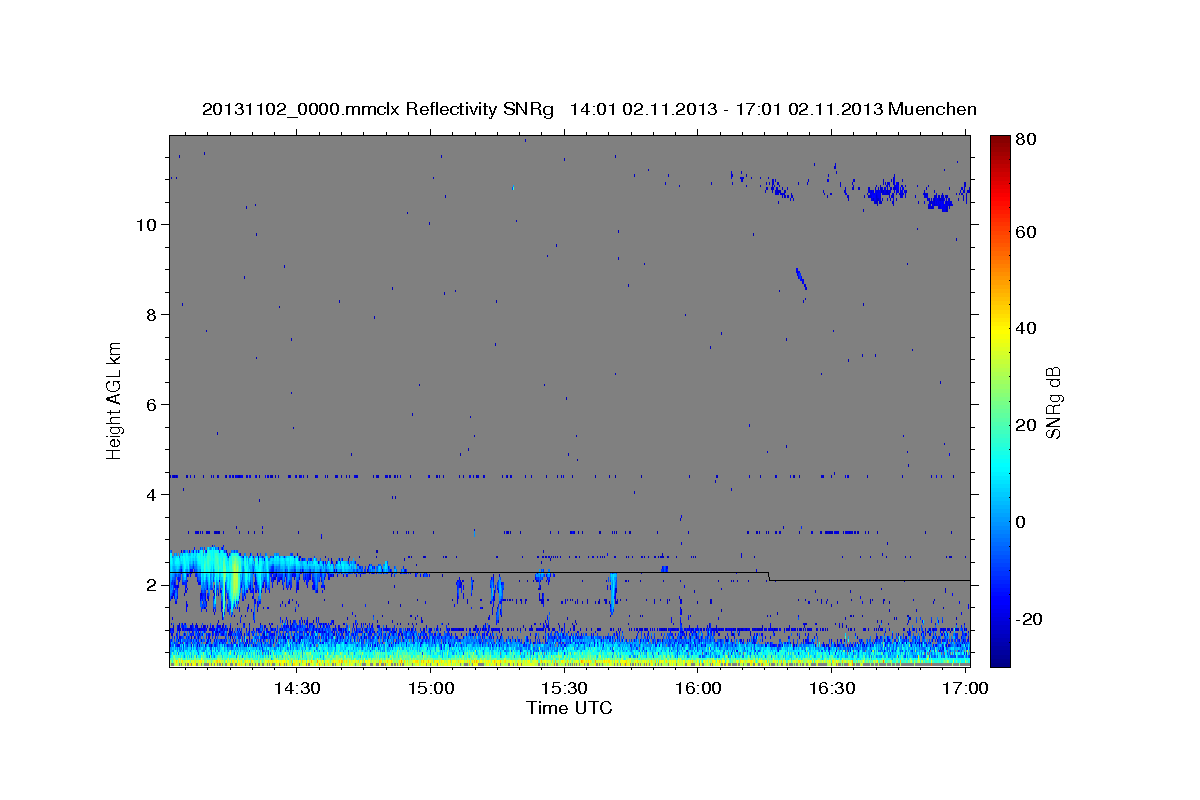1200x800 pixels.
Task: Click the colorbar tick label -20
Action: tap(1031, 618)
